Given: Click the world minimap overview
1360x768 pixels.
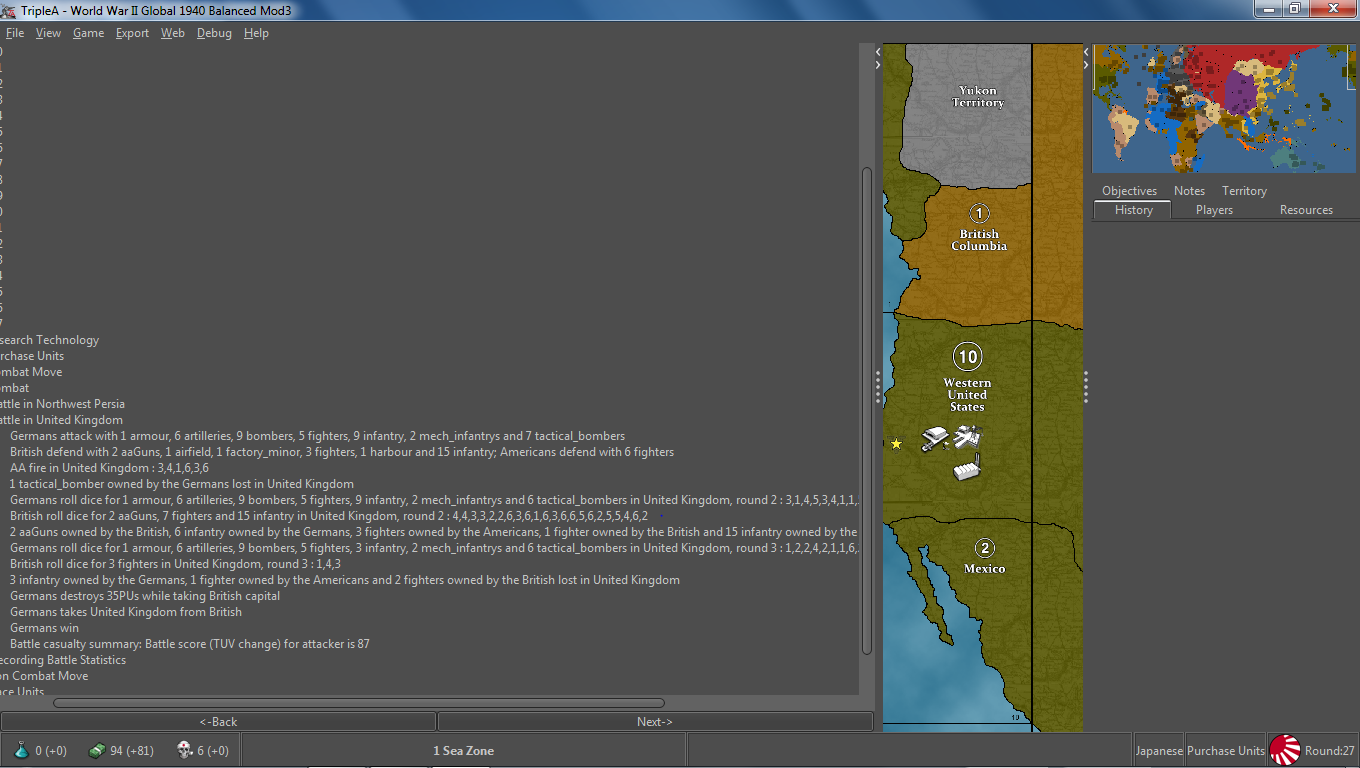Looking at the screenshot, I should click(x=1225, y=109).
